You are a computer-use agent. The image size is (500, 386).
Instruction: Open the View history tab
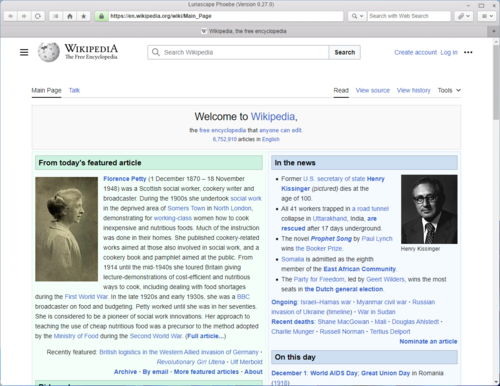click(413, 90)
